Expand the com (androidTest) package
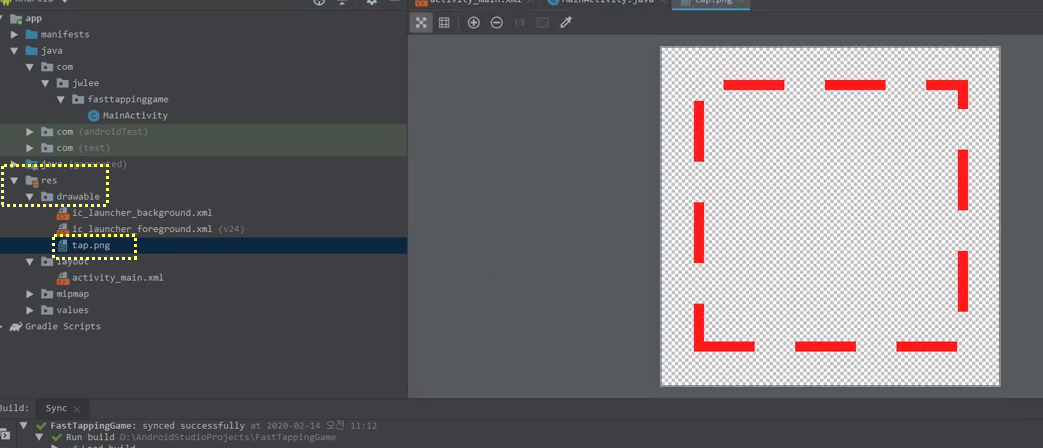The width and height of the screenshot is (1043, 448). [30, 132]
